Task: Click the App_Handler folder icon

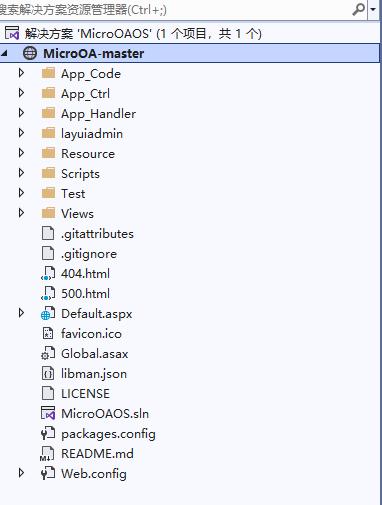Action: 48,113
